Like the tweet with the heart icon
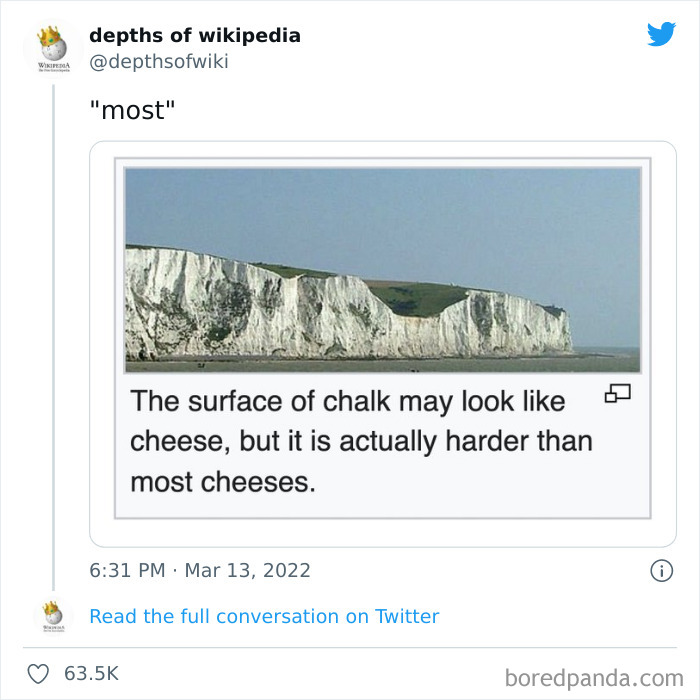700x700 pixels. pos(38,673)
